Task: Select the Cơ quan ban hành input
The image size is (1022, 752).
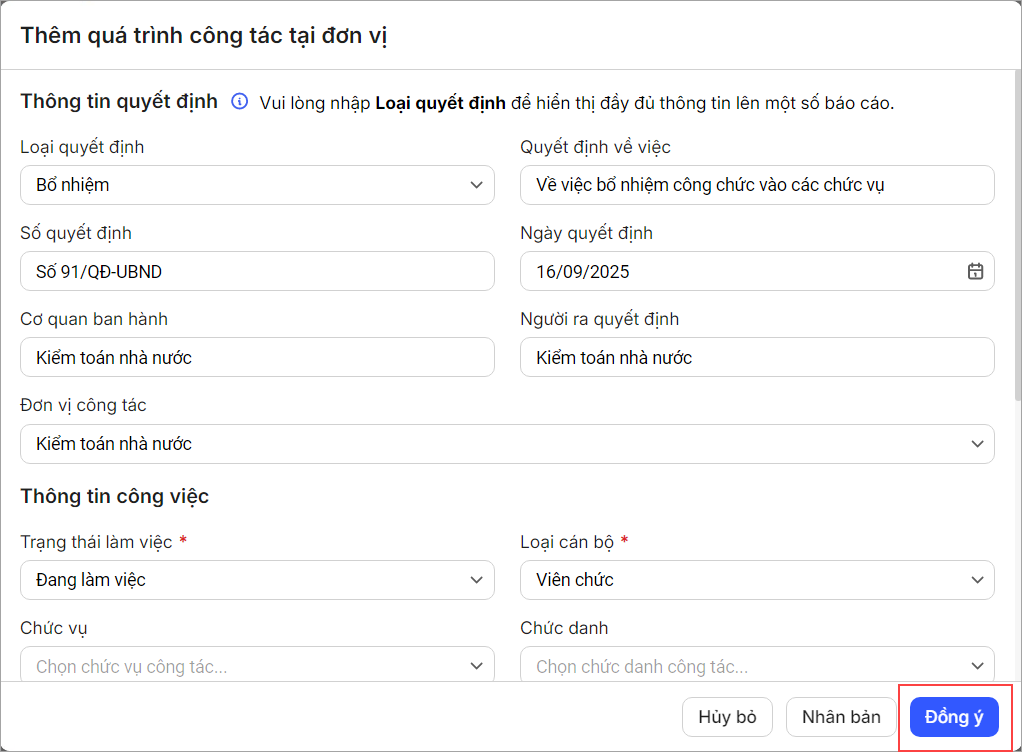Action: [257, 357]
